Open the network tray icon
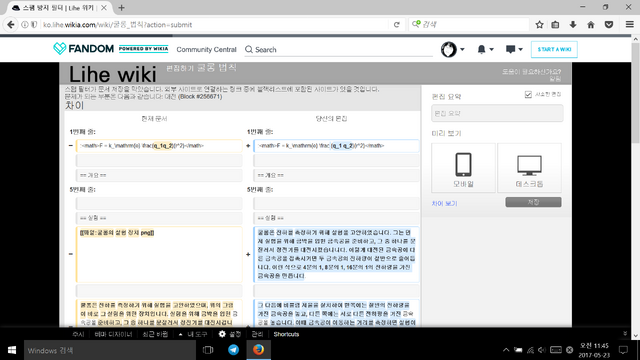The image size is (640, 360). click(x=530, y=350)
